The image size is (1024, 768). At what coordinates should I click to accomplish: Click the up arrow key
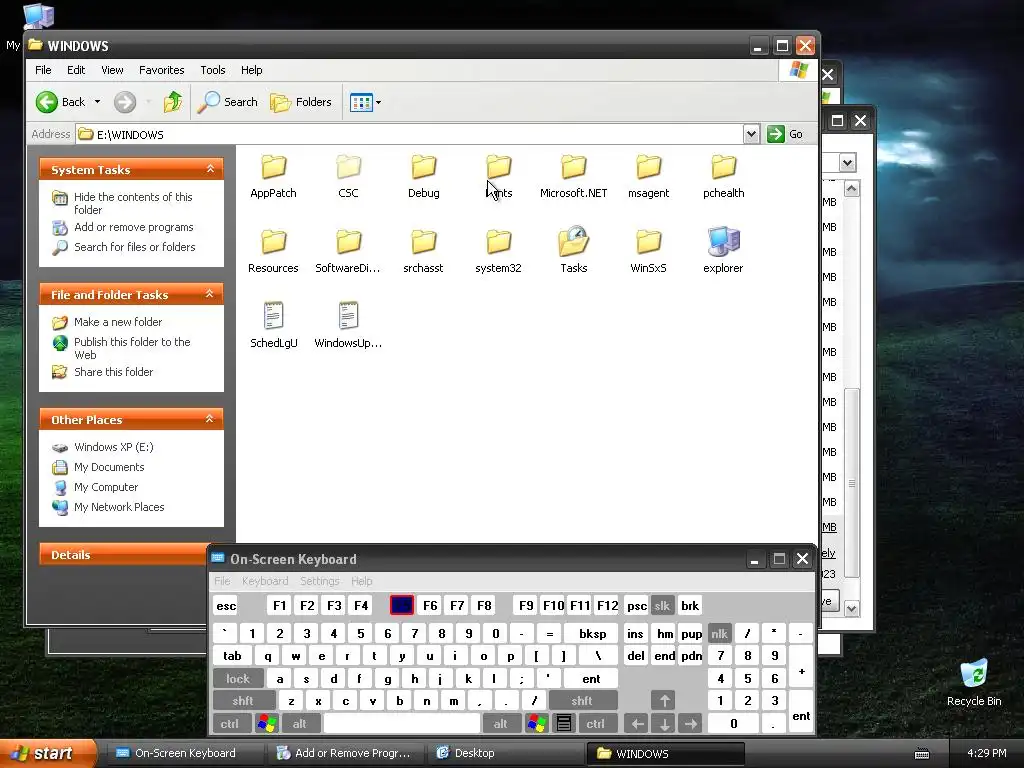[664, 701]
